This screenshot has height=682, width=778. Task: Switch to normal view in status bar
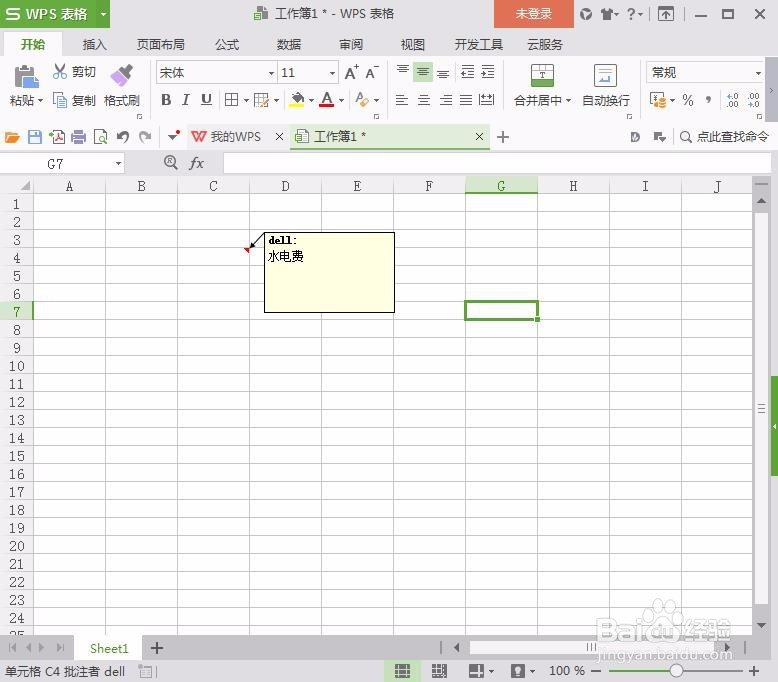(402, 671)
